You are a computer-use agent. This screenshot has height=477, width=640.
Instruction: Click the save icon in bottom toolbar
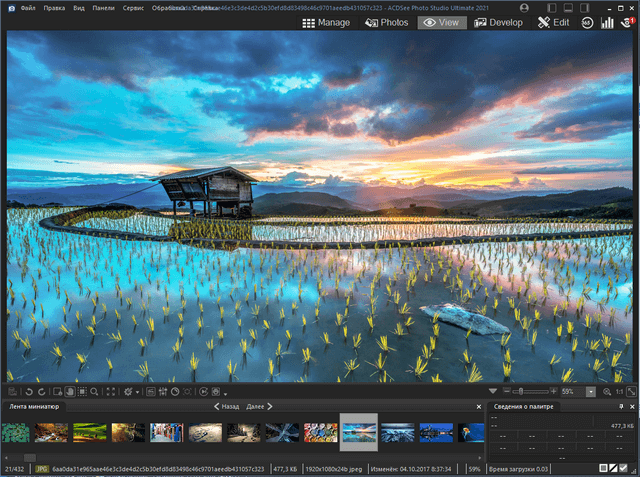coord(12,392)
